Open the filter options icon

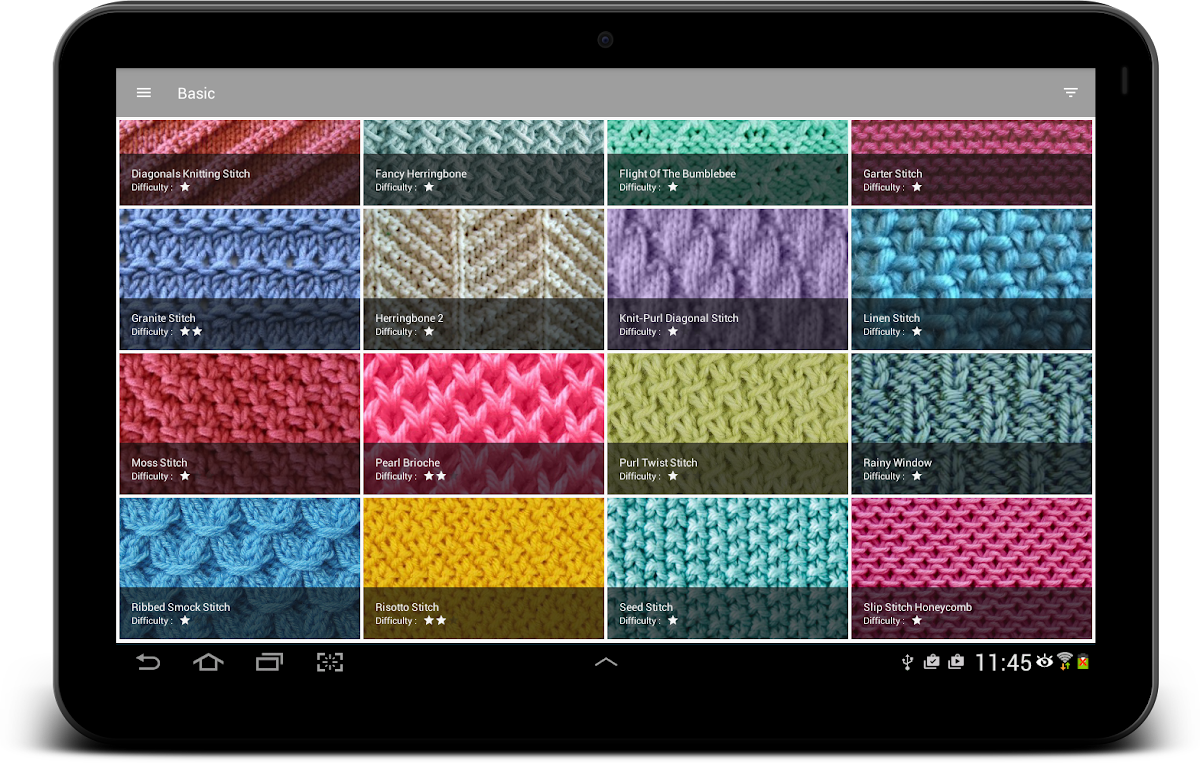click(1070, 93)
